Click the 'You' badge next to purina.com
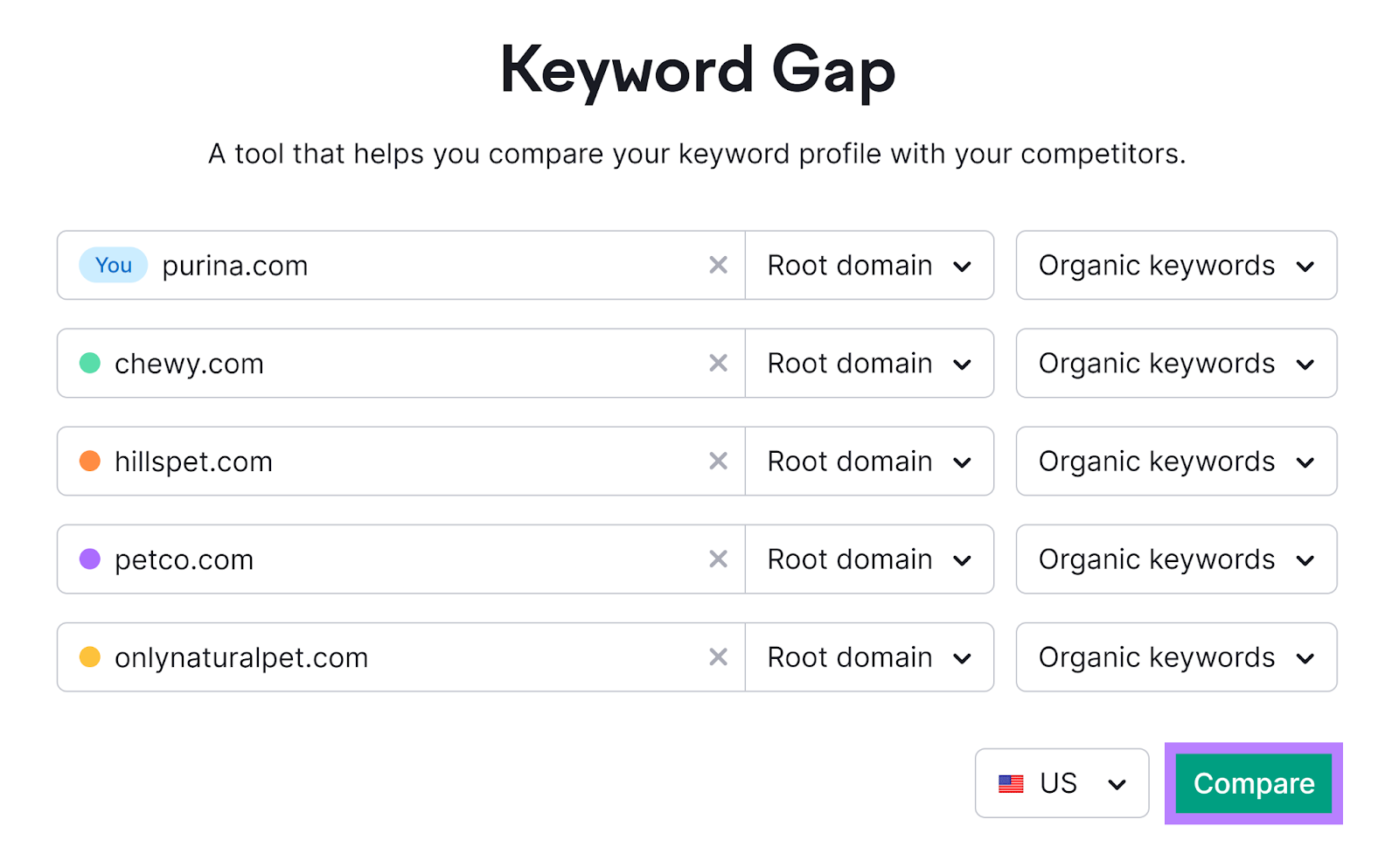The height and width of the screenshot is (868, 1399). point(113,265)
